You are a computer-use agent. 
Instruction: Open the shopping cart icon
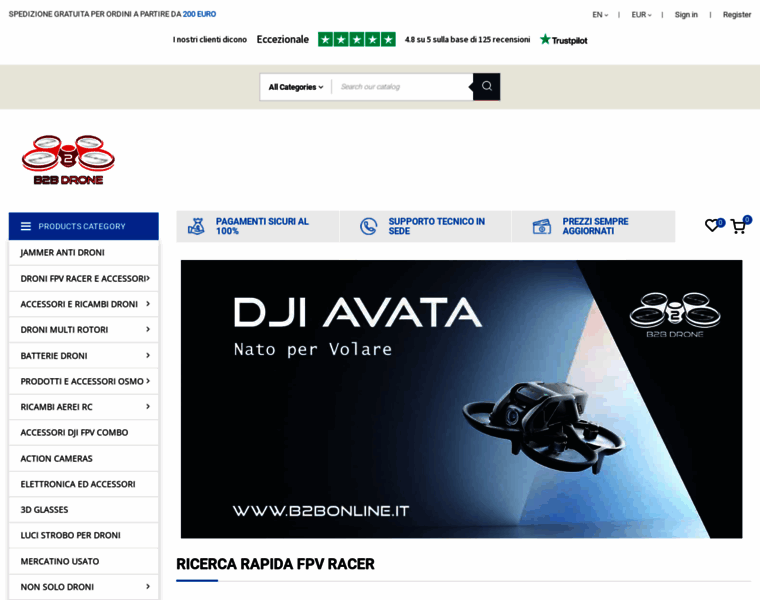pos(738,226)
